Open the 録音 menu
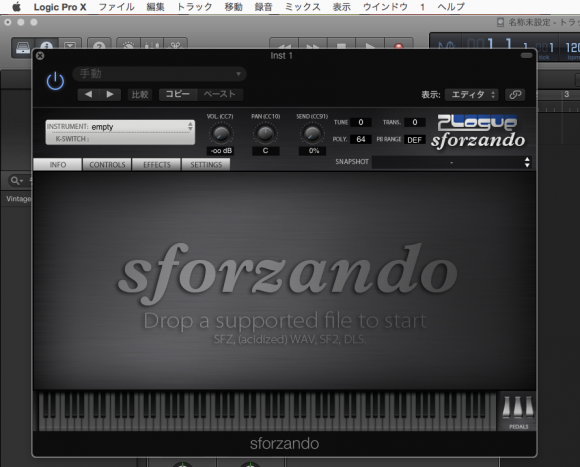This screenshot has width=580, height=467. tap(263, 7)
